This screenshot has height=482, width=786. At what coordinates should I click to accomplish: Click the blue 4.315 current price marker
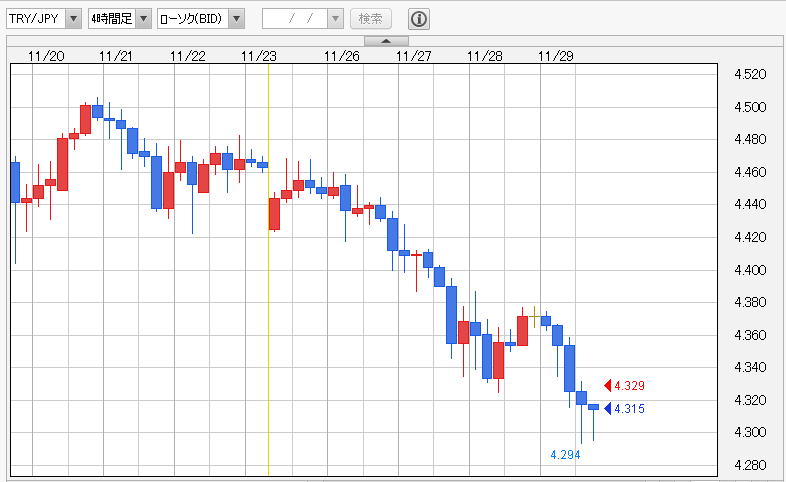point(625,408)
